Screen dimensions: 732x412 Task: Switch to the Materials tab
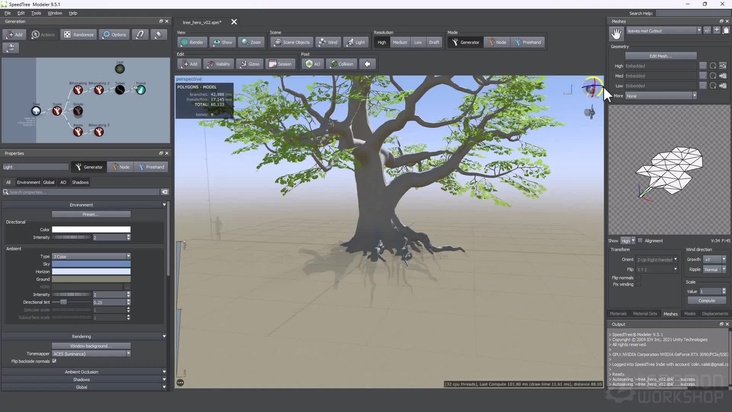coord(618,314)
